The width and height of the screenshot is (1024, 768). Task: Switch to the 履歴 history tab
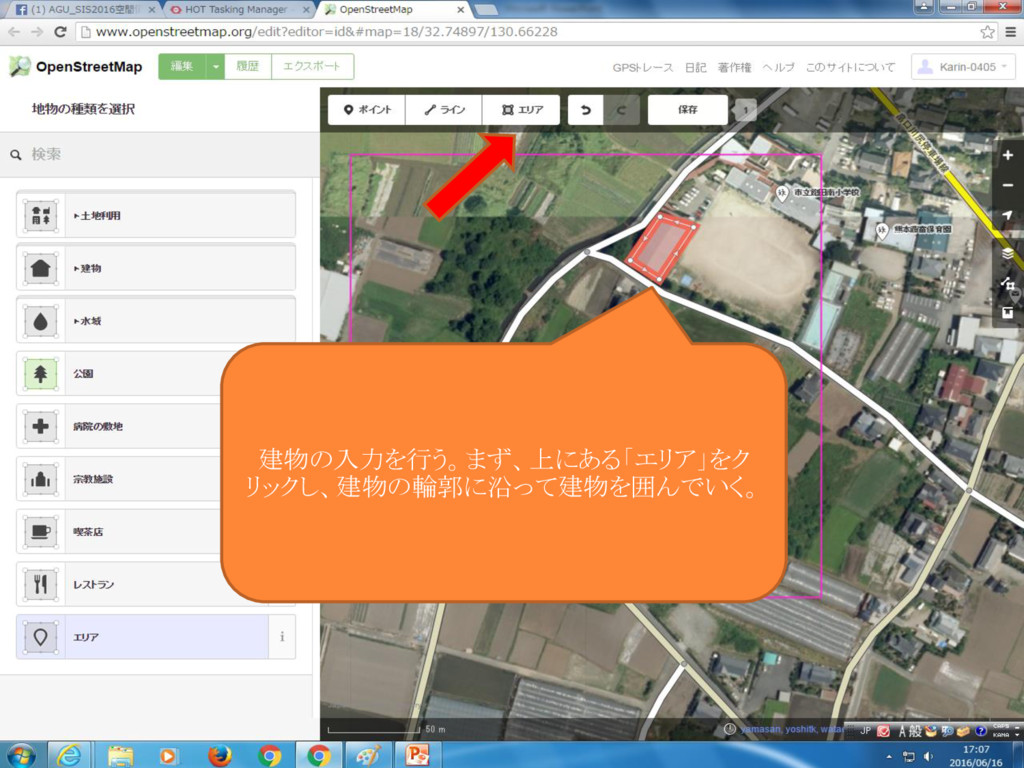(x=248, y=67)
